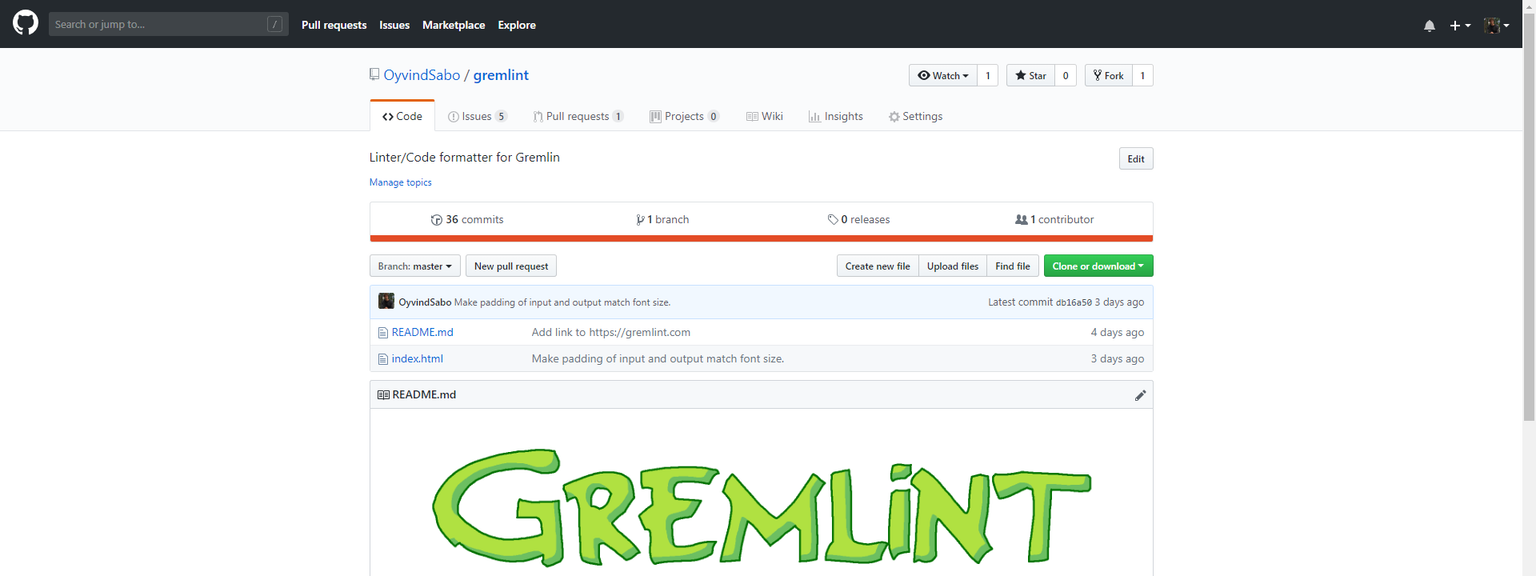Open the notifications bell

1429,25
